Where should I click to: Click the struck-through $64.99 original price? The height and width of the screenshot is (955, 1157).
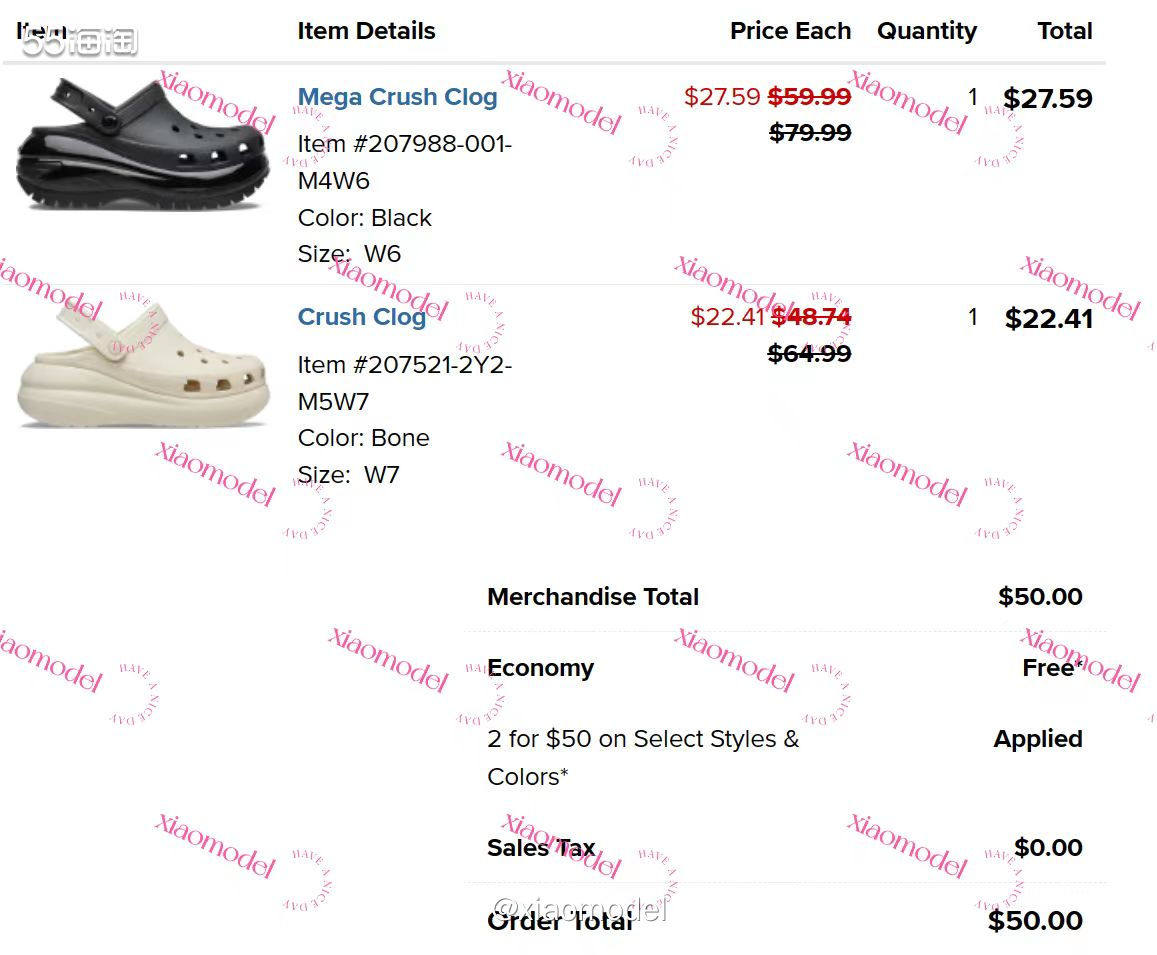pyautogui.click(x=810, y=353)
